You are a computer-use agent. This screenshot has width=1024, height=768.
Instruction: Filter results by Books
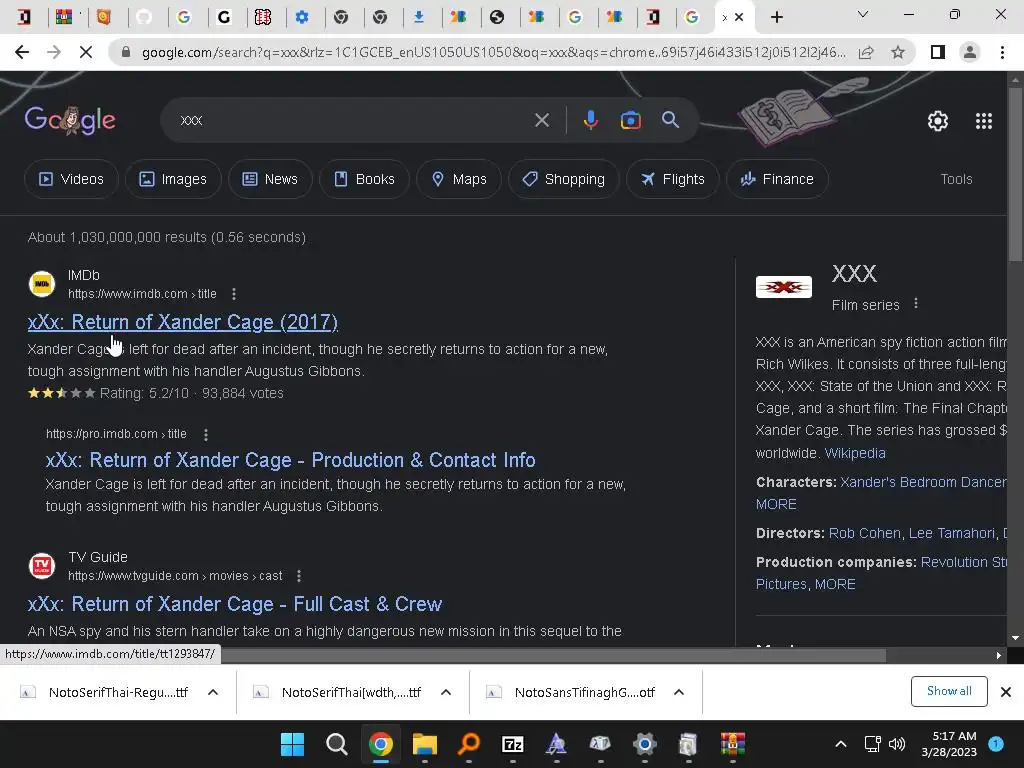364,179
